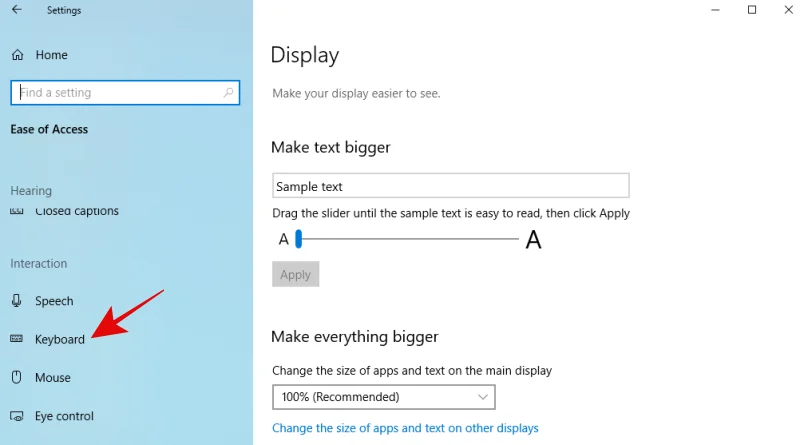Return to Home by its text label
This screenshot has width=800, height=445.
pos(51,55)
